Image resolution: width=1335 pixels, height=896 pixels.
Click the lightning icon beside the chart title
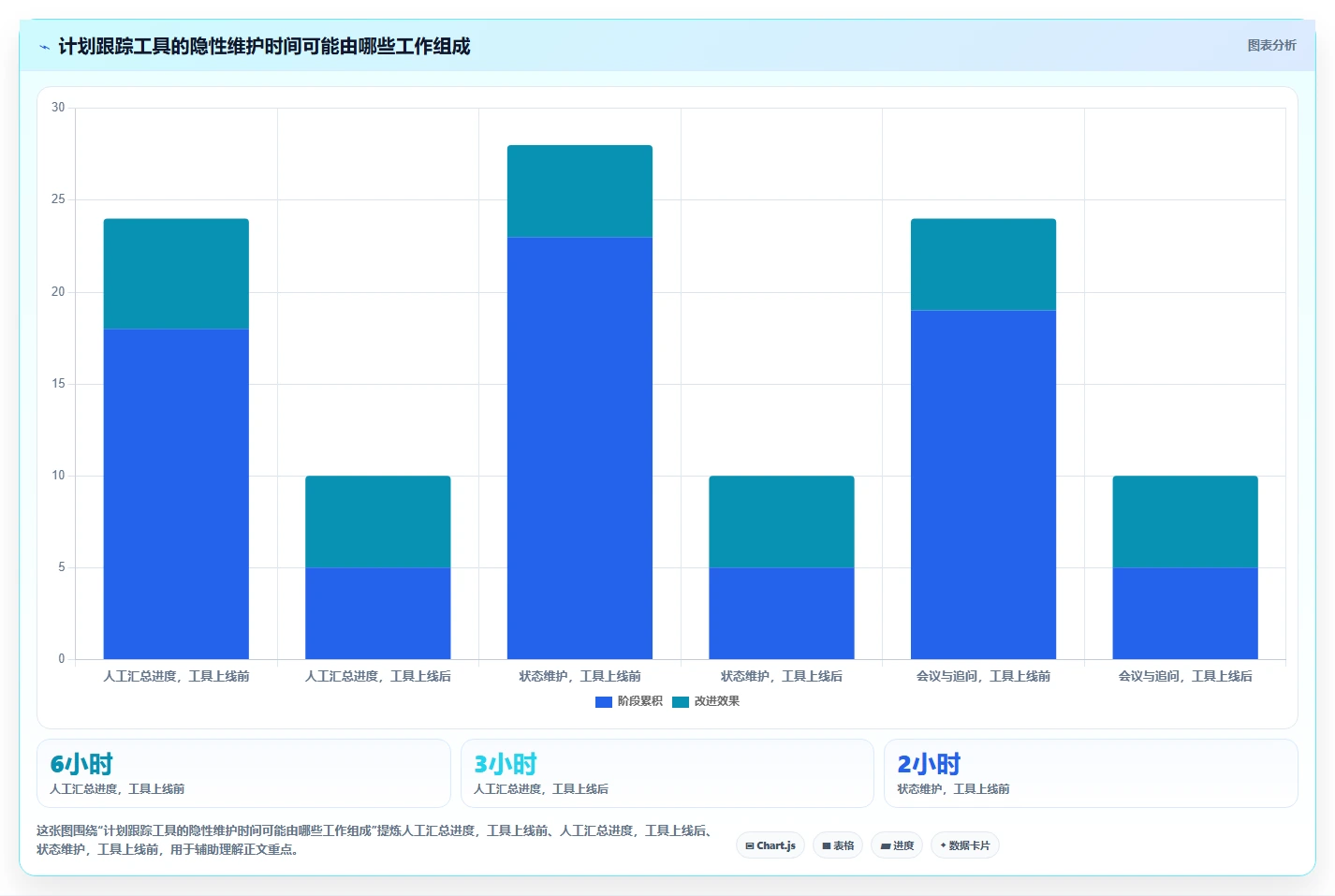pos(44,47)
